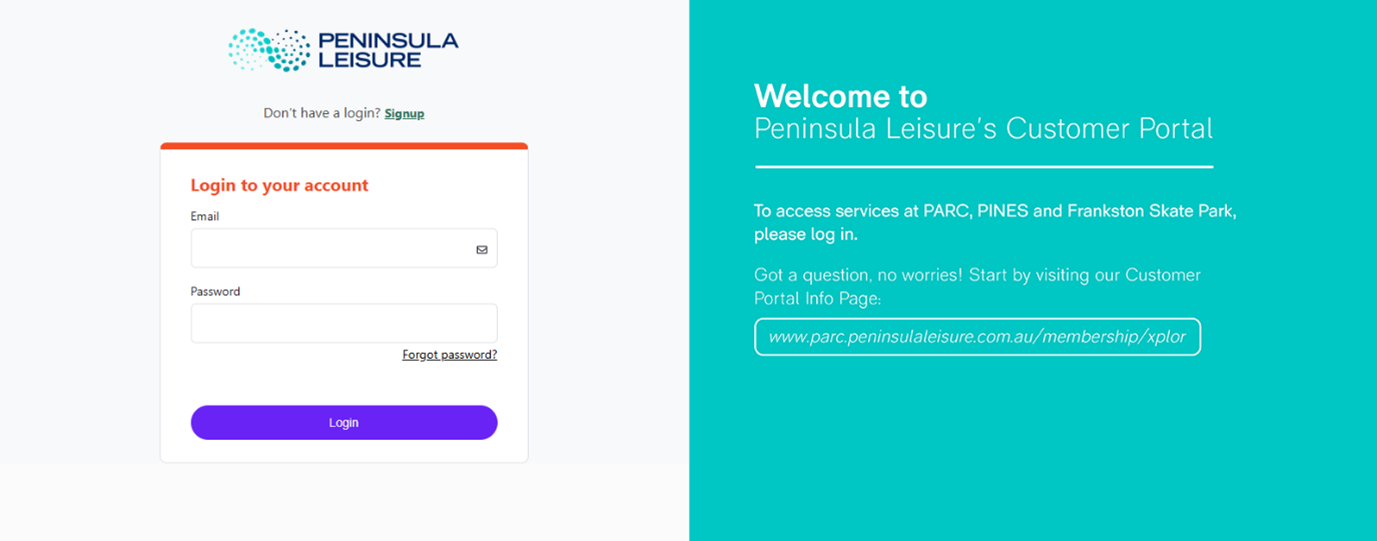Screen dimensions: 1377x541
Task: Click the word LEISURE in the logo
Action: coord(369,60)
